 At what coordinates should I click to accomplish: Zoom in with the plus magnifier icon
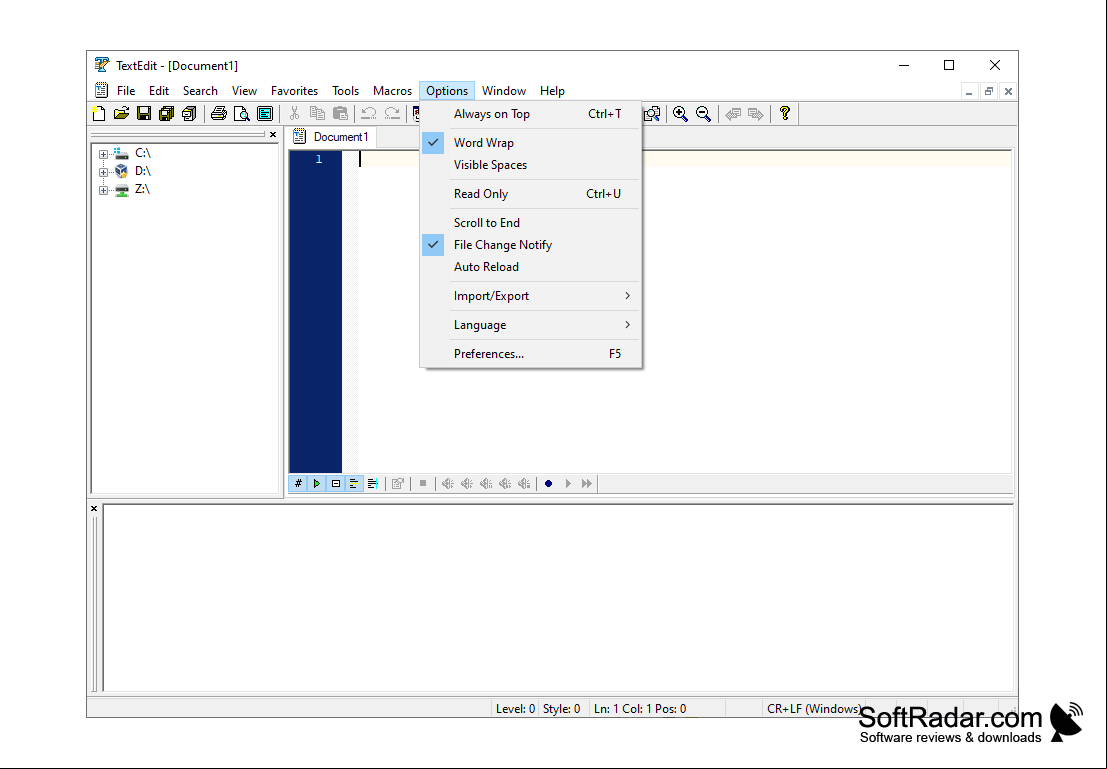point(681,114)
